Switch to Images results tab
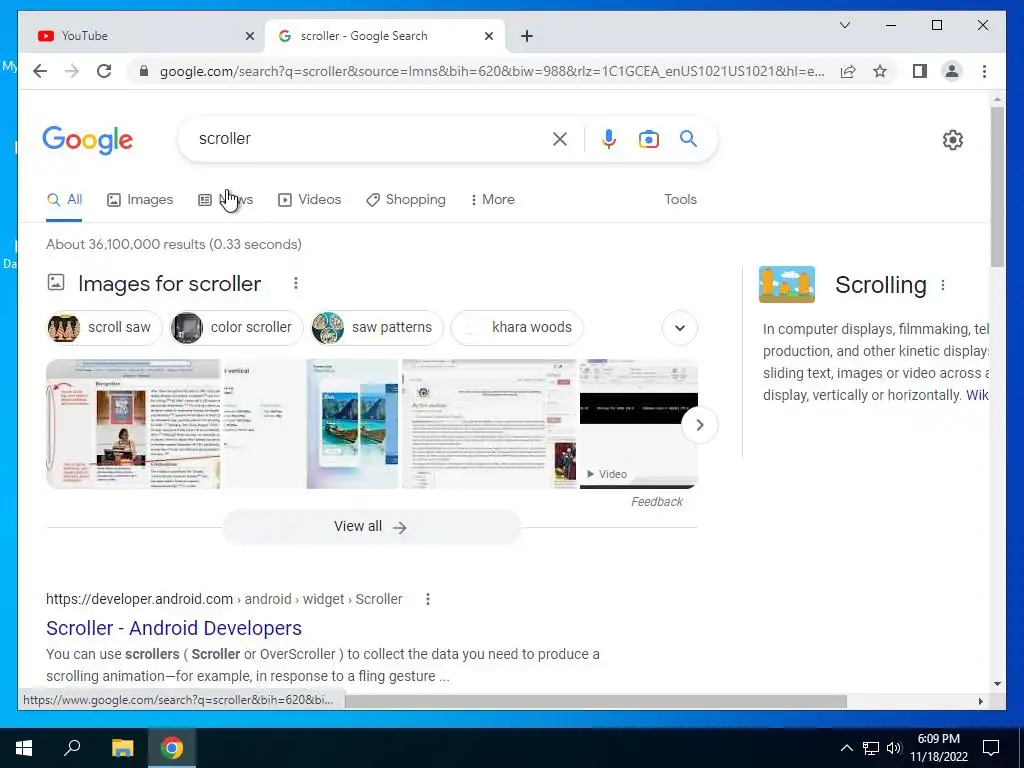Image resolution: width=1024 pixels, height=768 pixels. 140,200
